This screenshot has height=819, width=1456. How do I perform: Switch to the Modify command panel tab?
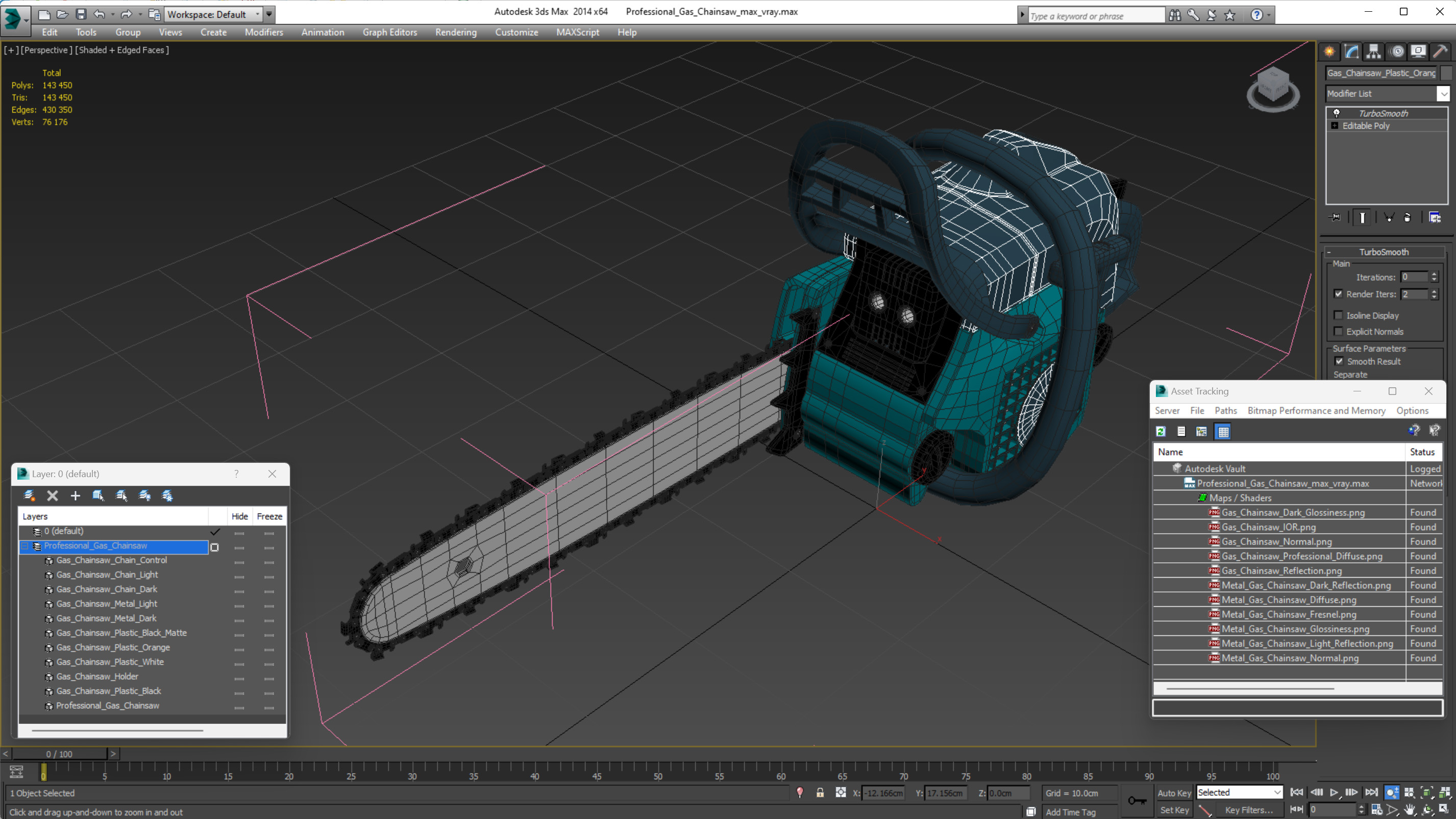(x=1351, y=52)
